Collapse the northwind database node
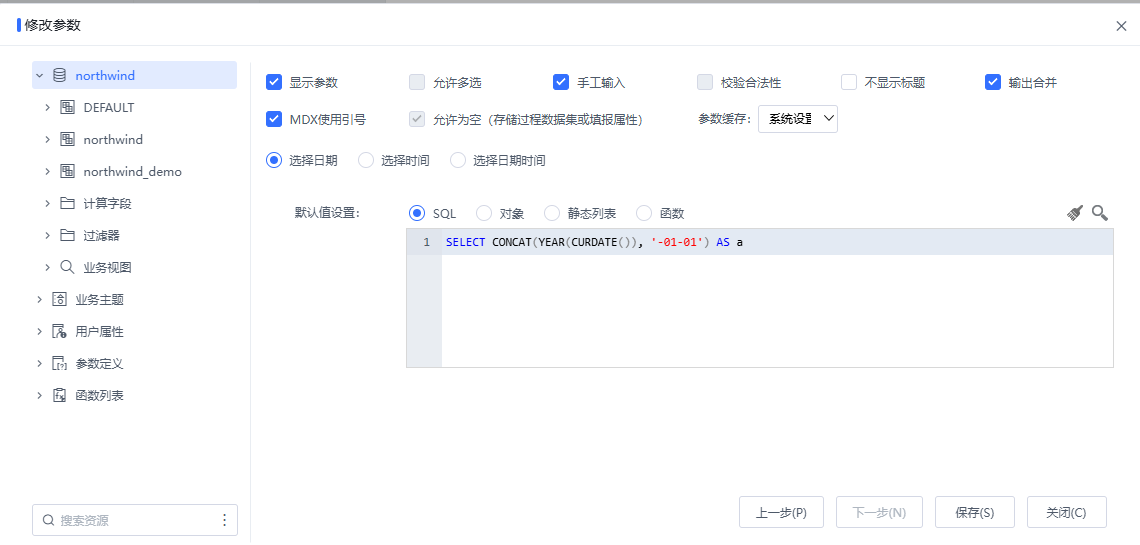 coord(39,75)
